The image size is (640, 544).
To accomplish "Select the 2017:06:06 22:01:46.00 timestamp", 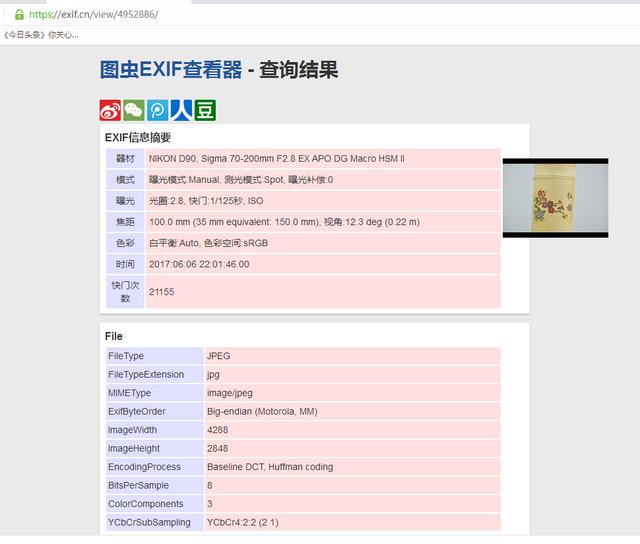I will (x=199, y=264).
